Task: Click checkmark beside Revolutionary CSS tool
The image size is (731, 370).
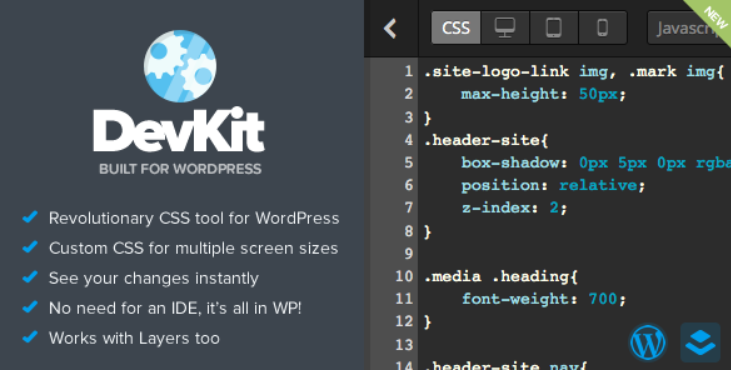Action: (30, 217)
